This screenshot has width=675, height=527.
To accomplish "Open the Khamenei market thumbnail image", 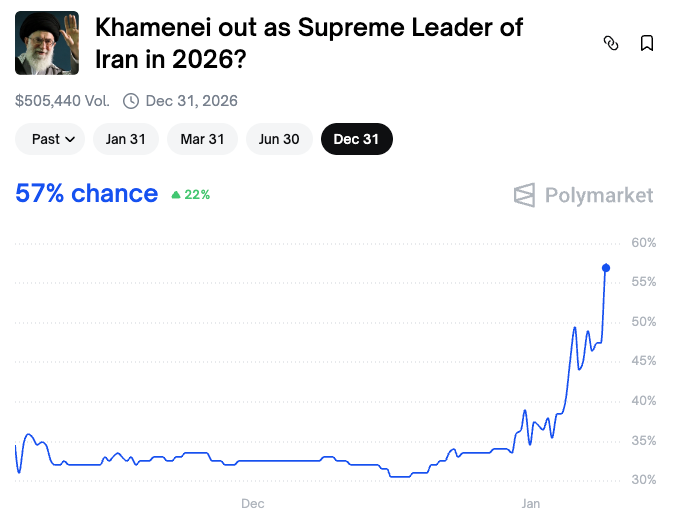I will (x=47, y=43).
